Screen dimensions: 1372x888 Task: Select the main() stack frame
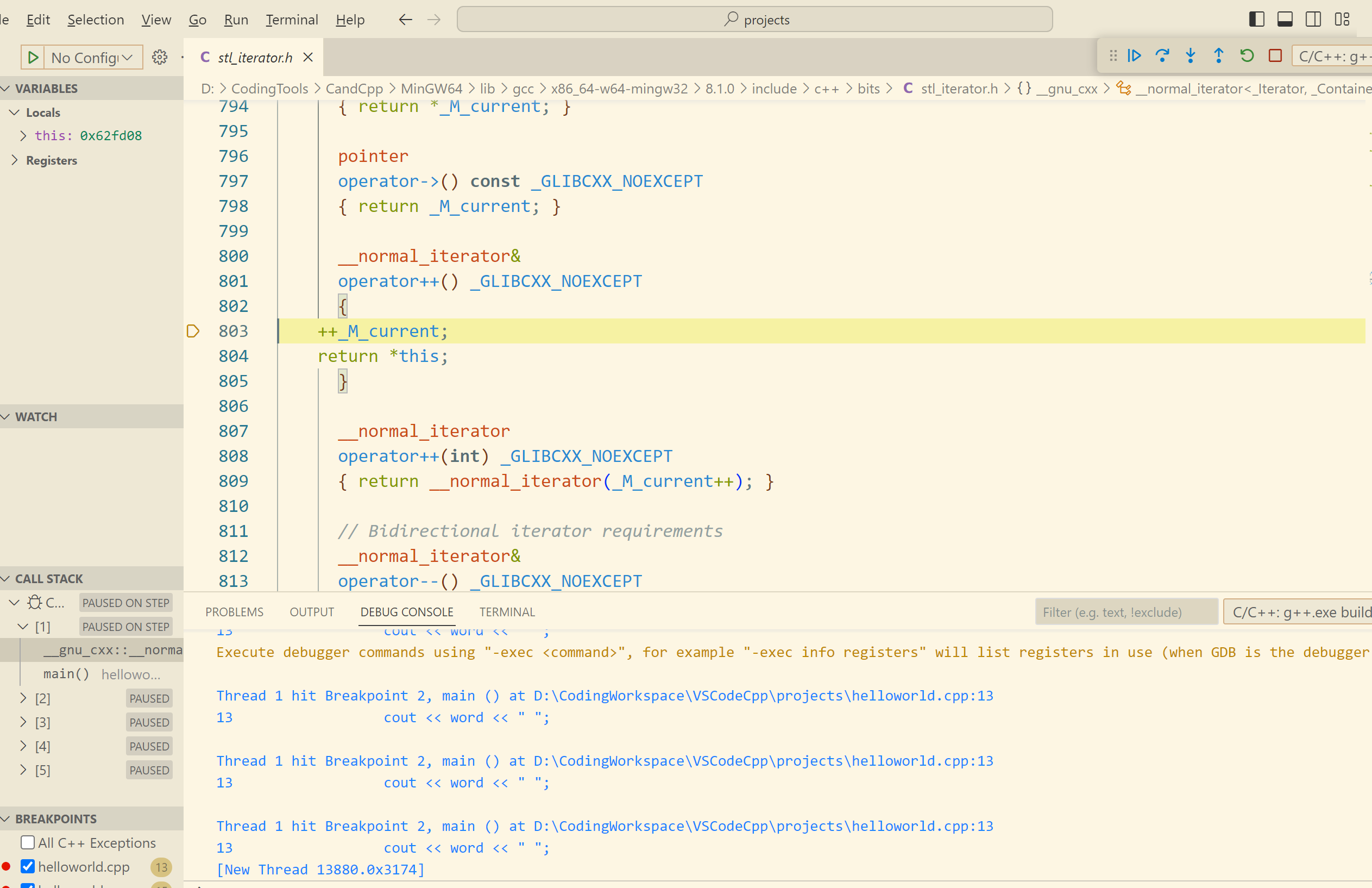92,674
